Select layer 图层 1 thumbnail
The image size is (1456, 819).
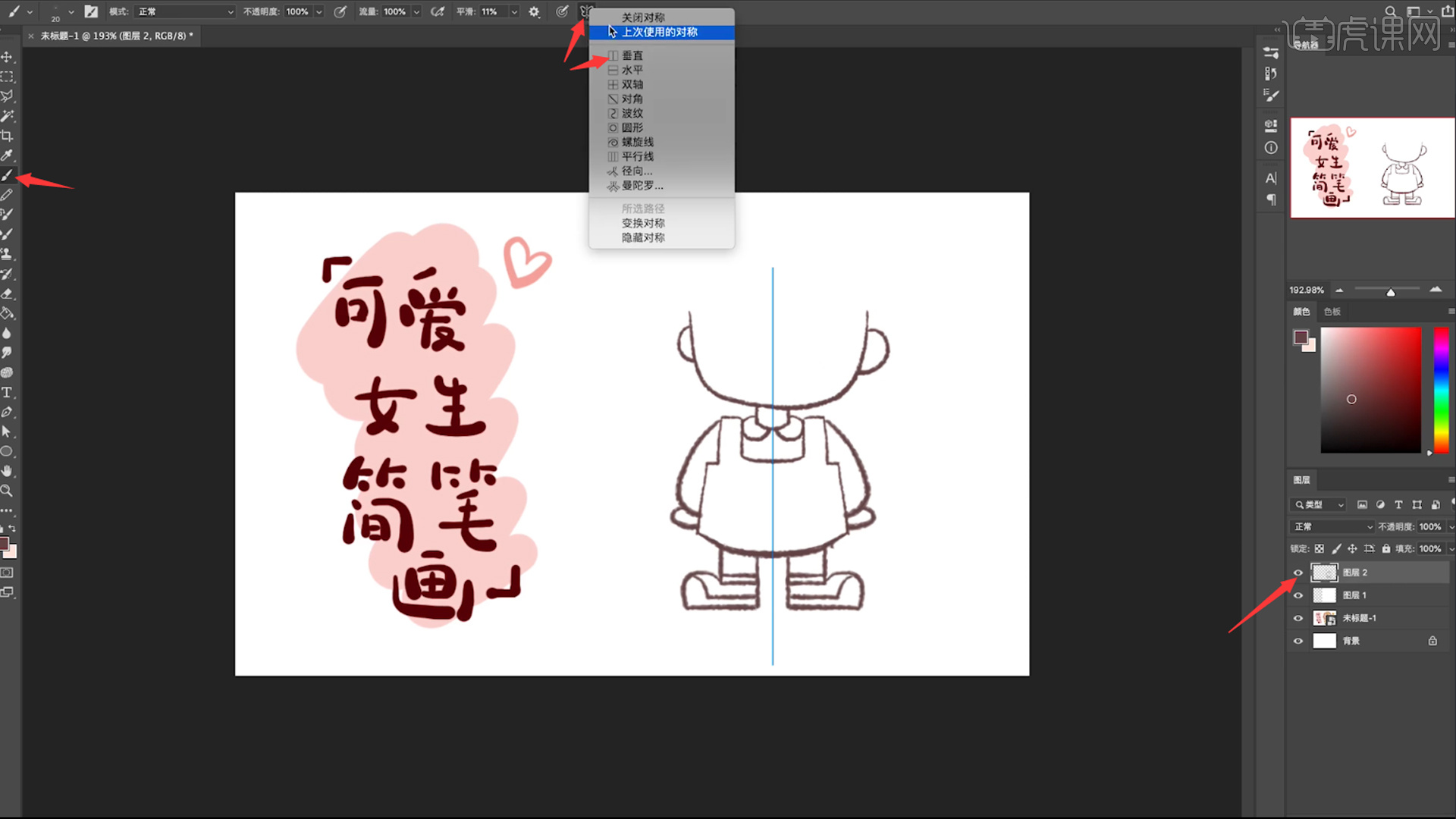[1324, 595]
